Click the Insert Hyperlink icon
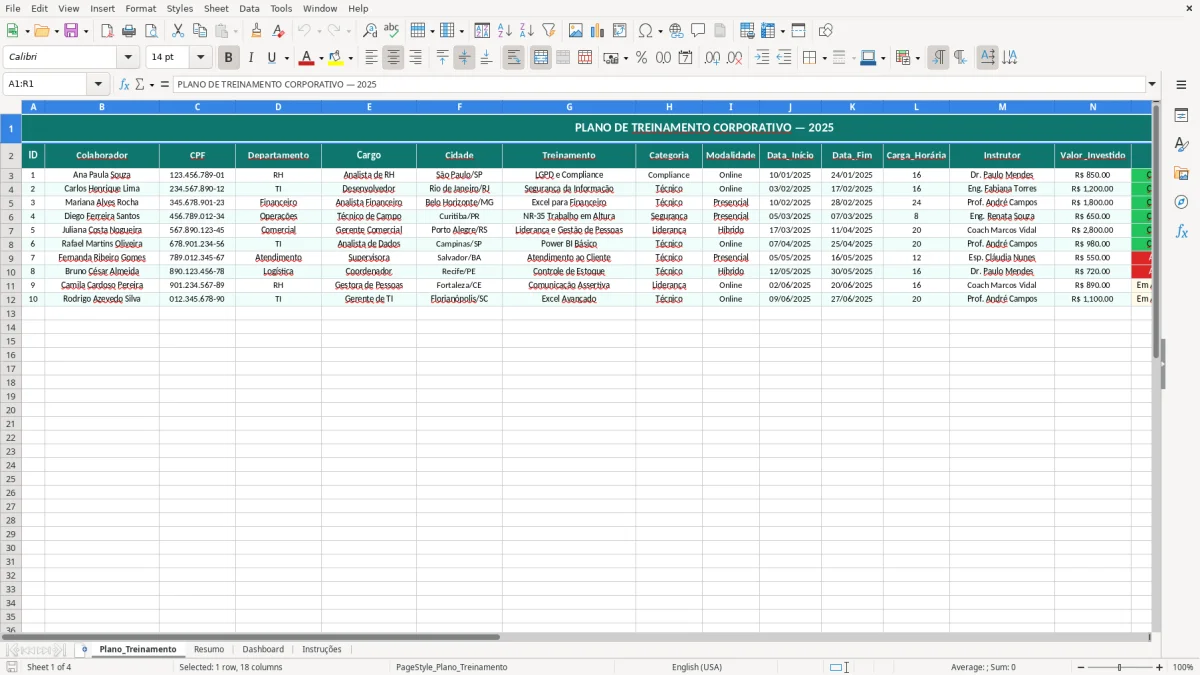 pos(676,31)
